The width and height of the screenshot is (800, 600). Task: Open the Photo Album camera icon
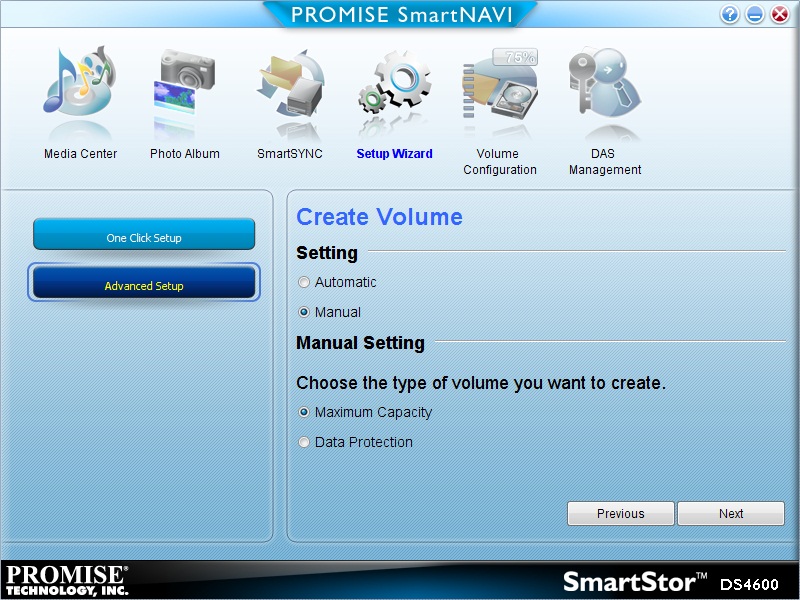click(184, 82)
